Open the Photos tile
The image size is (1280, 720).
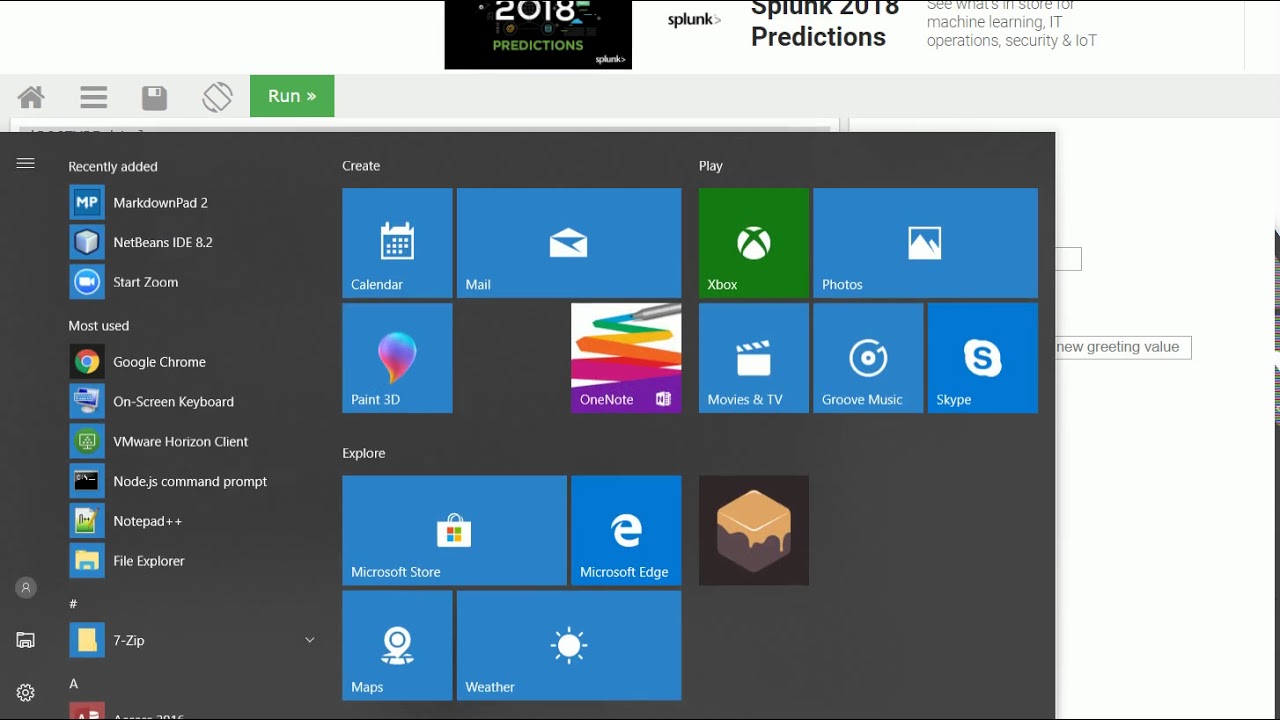(926, 243)
